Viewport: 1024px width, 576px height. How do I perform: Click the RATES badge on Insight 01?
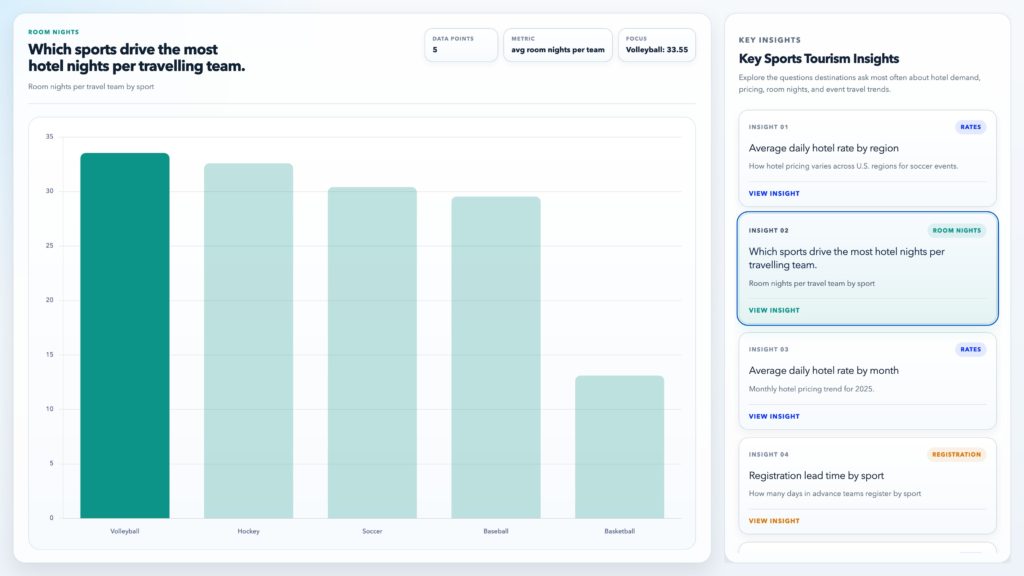[970, 127]
